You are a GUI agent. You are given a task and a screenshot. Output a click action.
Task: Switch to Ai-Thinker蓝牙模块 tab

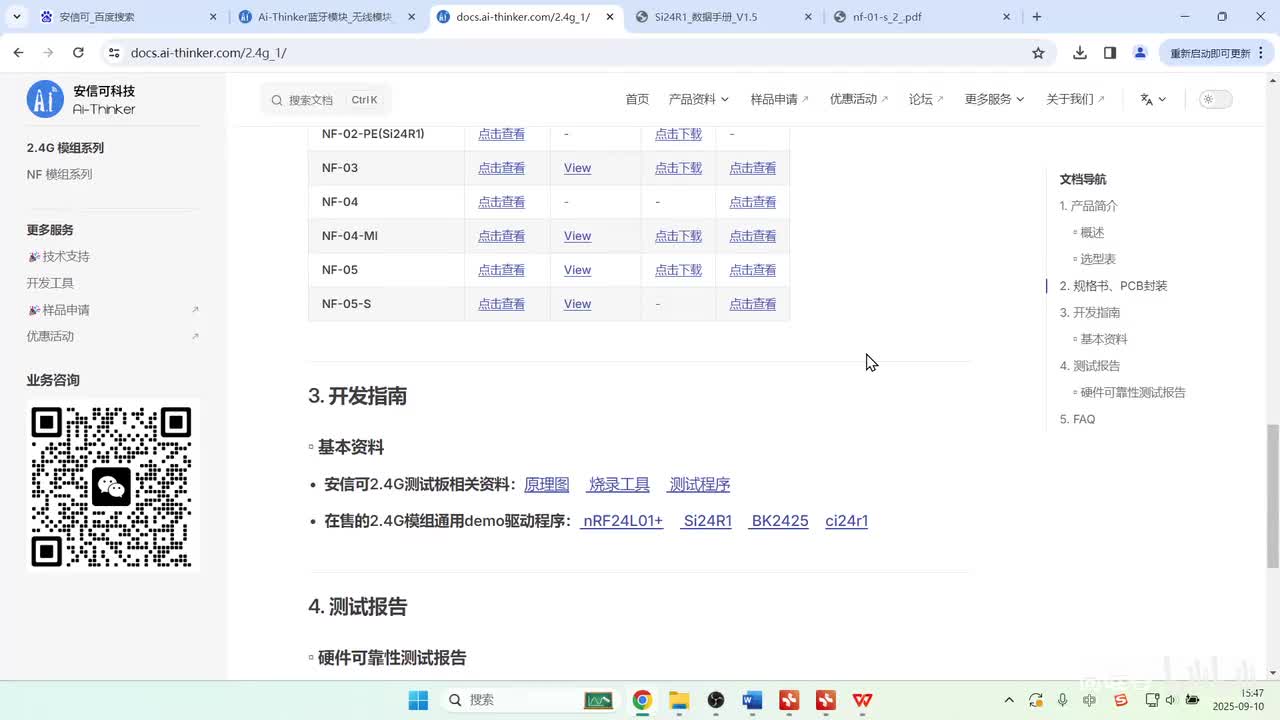tap(327, 17)
